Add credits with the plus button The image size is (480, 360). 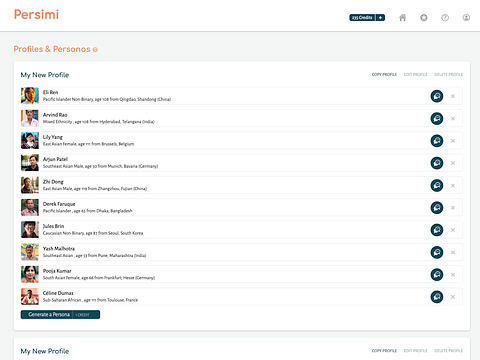380,18
